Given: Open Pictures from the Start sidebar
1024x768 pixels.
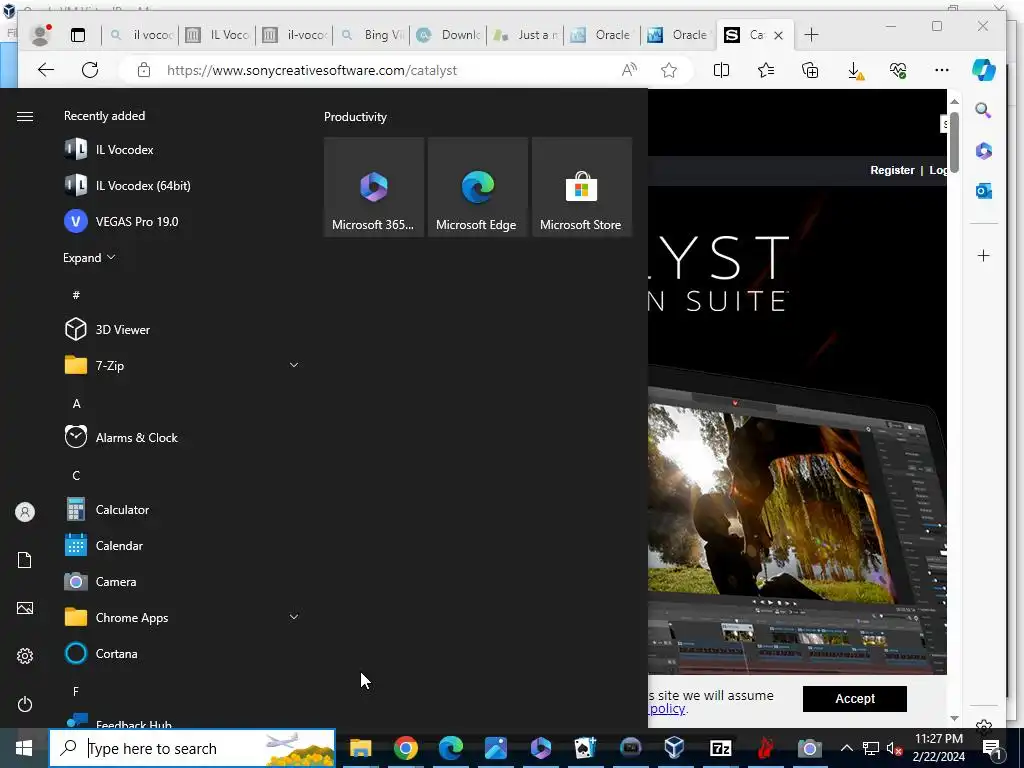Looking at the screenshot, I should [x=25, y=608].
